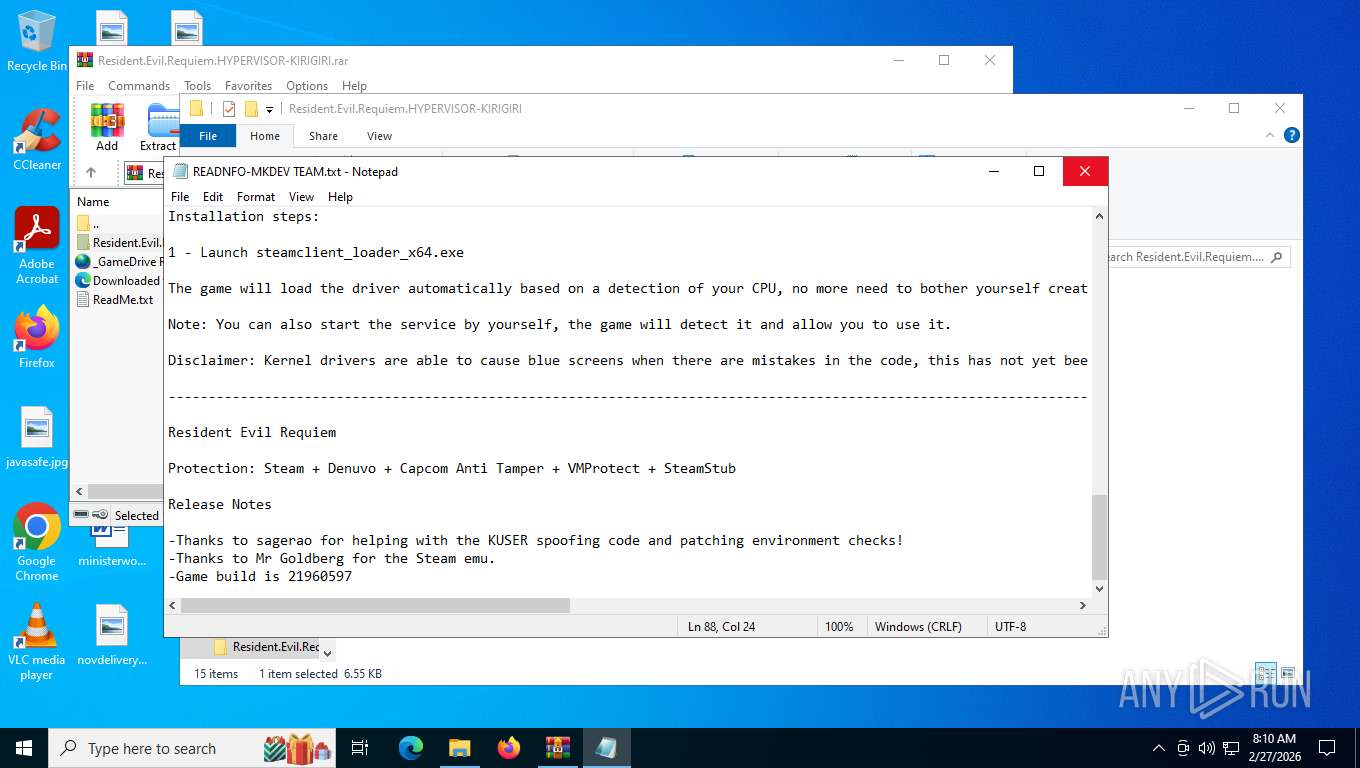This screenshot has height=768, width=1360.
Task: Select the Downloaded file in WinRAR list
Action: (118, 280)
